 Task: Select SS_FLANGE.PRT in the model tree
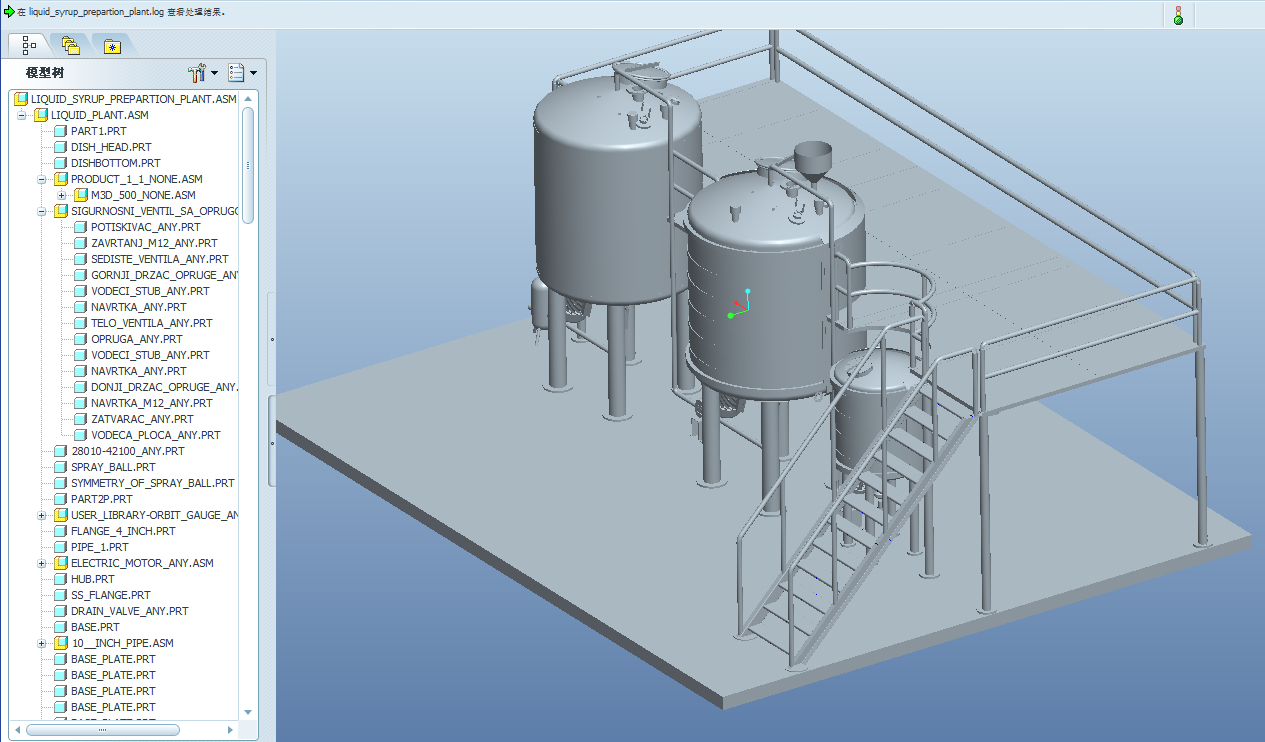tap(110, 595)
